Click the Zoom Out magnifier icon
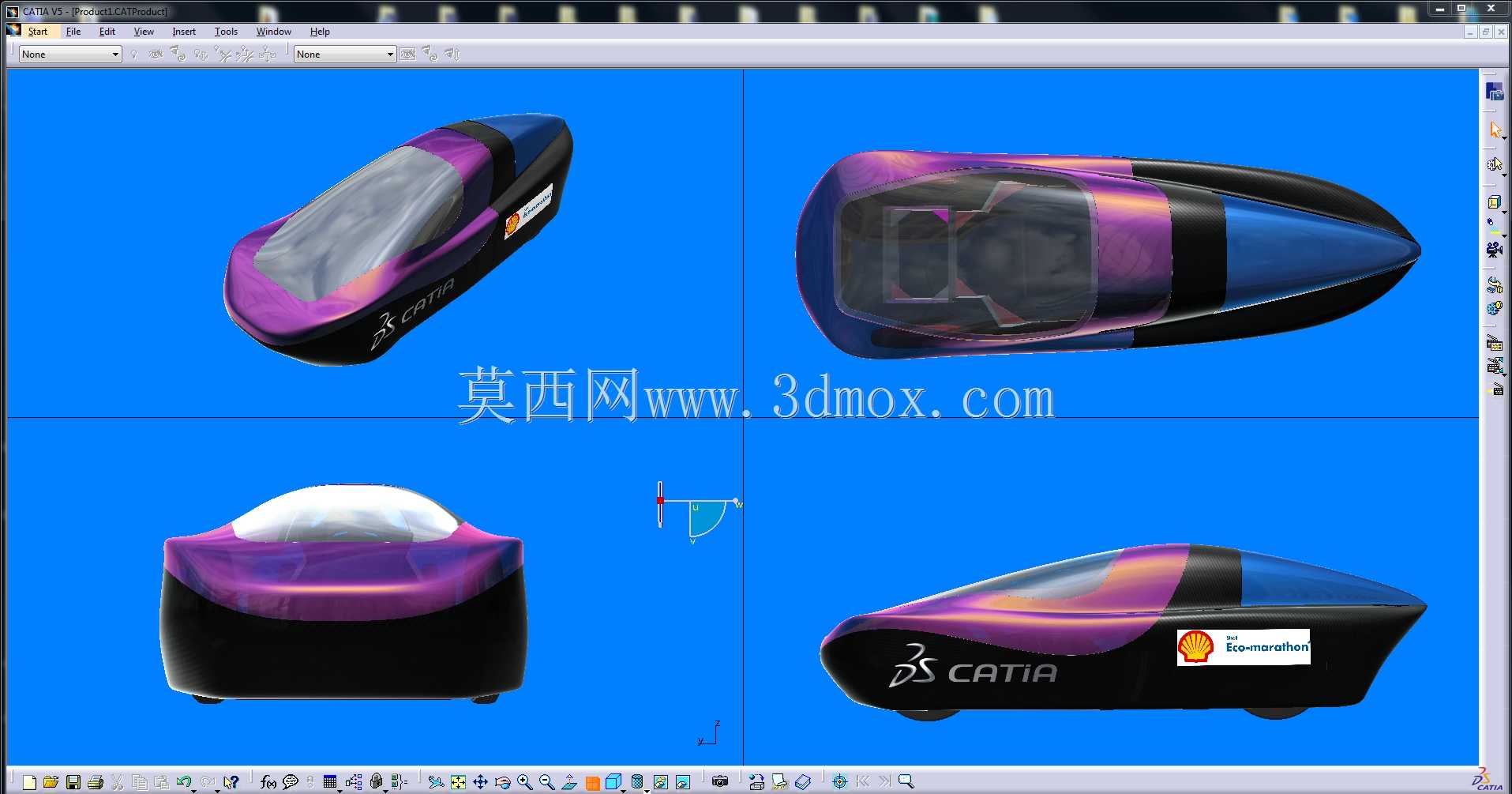Viewport: 1512px width, 794px height. [546, 782]
